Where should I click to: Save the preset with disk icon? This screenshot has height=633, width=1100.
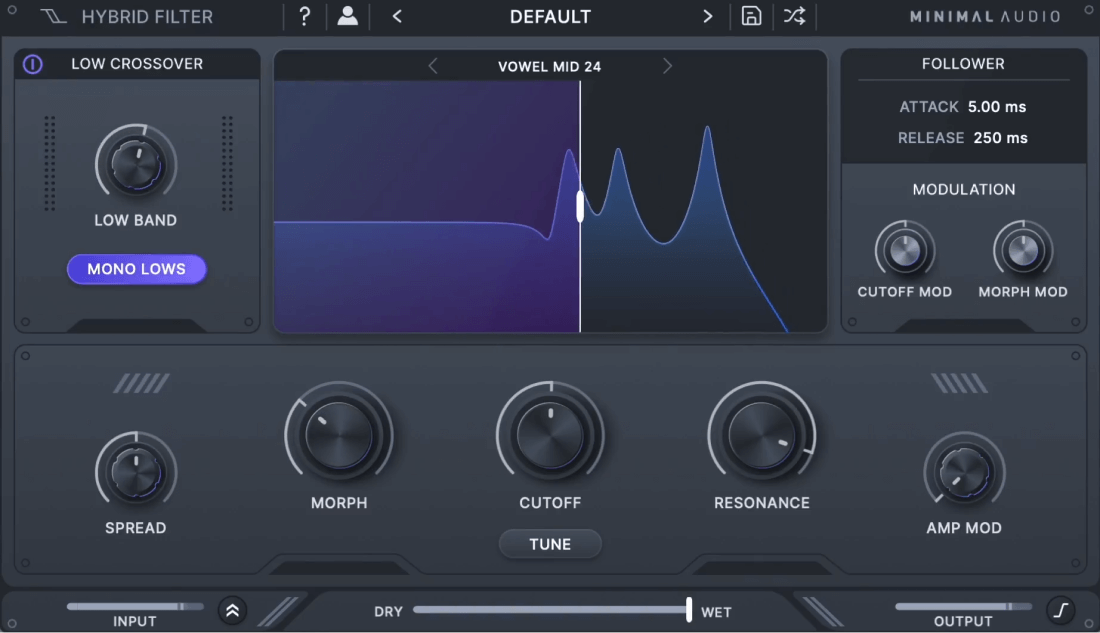point(751,16)
